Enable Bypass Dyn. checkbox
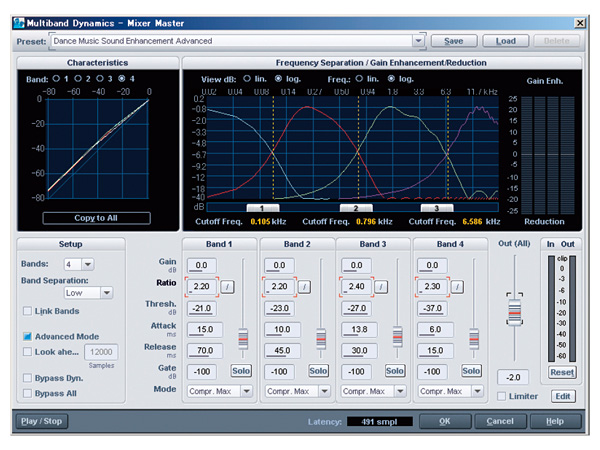600x450 pixels. [x=27, y=378]
